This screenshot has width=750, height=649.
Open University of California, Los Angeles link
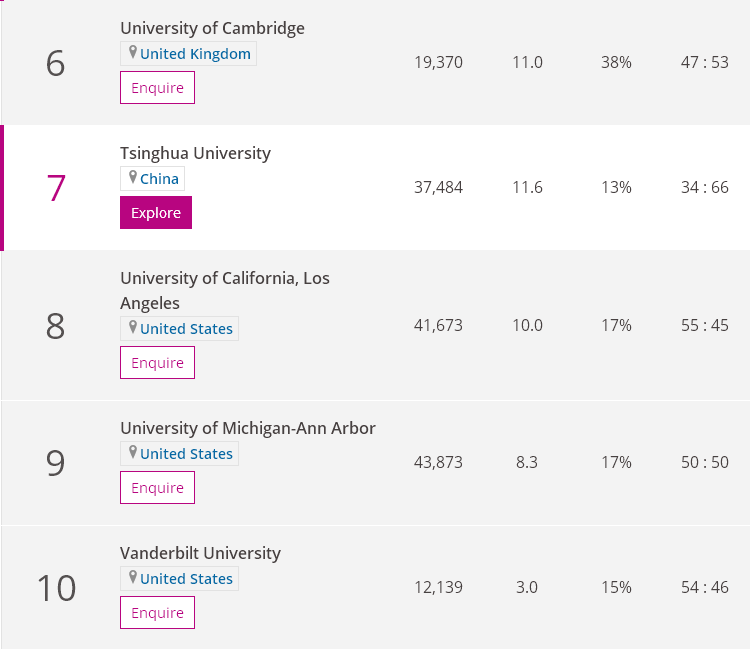(x=224, y=278)
